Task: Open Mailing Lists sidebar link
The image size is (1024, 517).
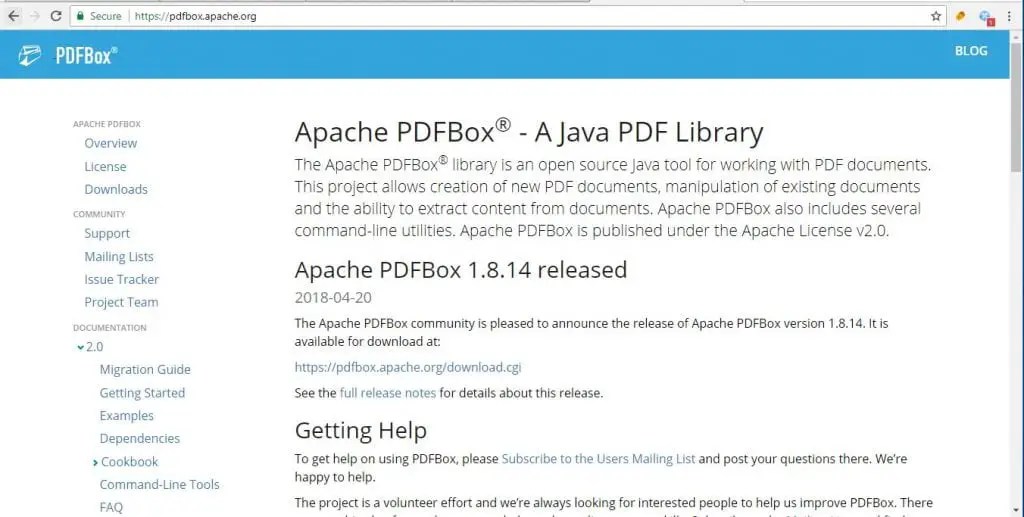Action: (119, 257)
